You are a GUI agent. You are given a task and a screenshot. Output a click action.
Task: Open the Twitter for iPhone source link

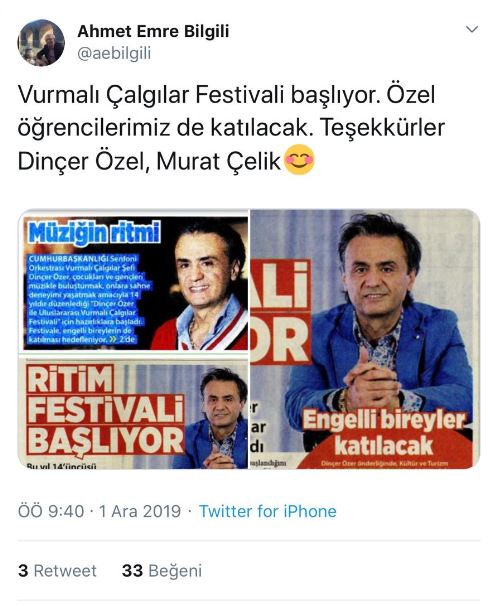click(267, 511)
